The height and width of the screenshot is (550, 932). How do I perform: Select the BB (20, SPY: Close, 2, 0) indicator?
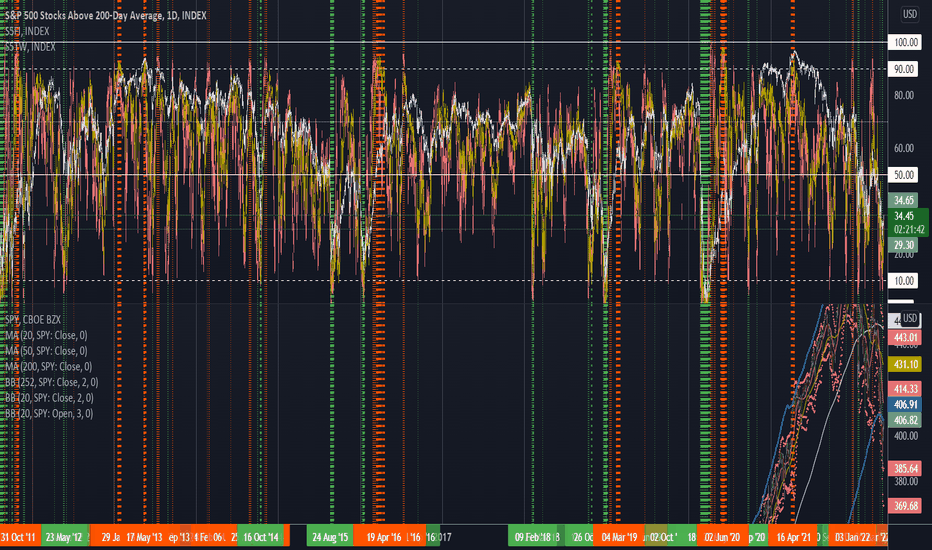click(x=49, y=398)
